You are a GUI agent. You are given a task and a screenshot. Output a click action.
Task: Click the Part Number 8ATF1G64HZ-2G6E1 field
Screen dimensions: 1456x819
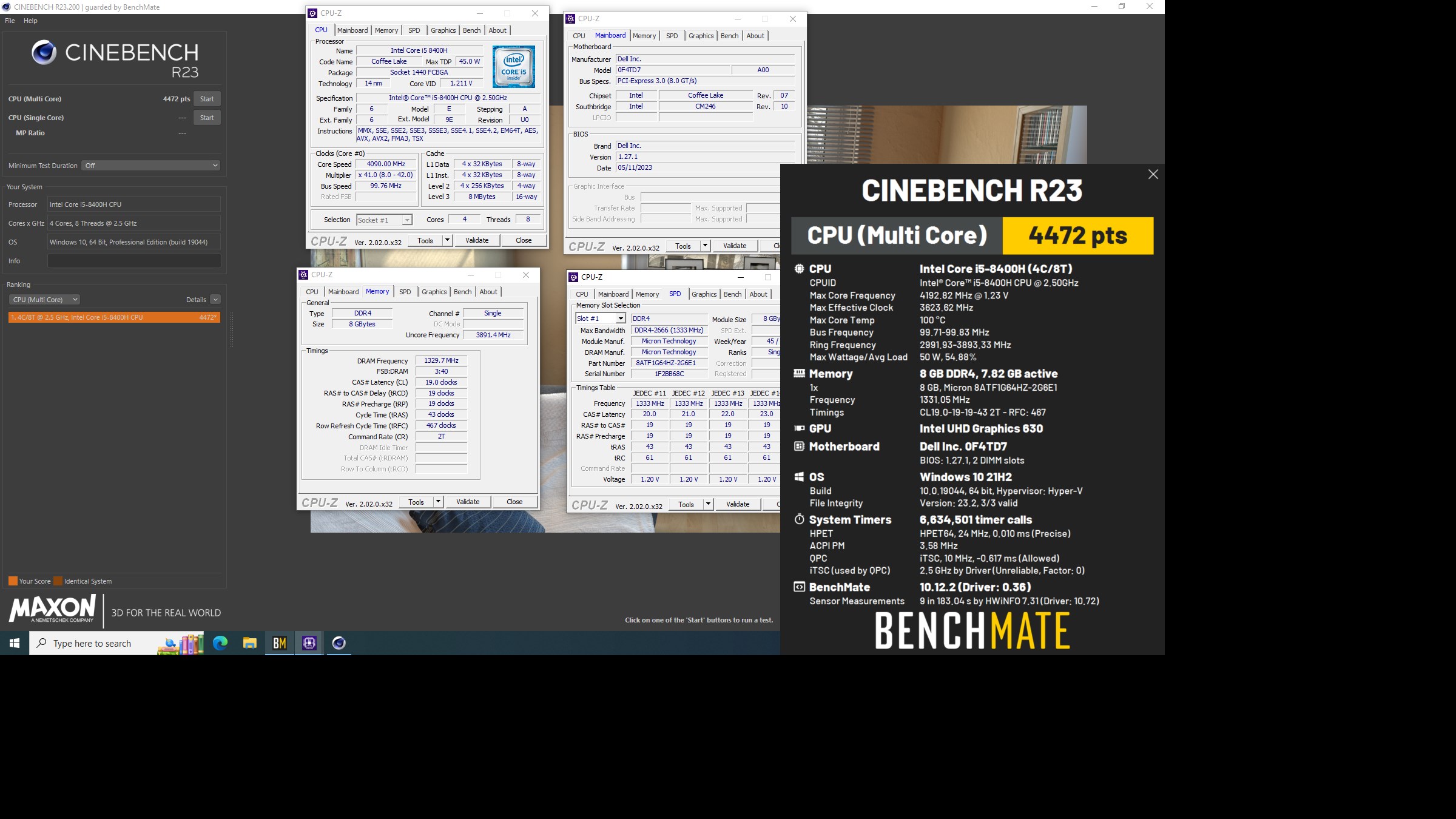[x=669, y=363]
